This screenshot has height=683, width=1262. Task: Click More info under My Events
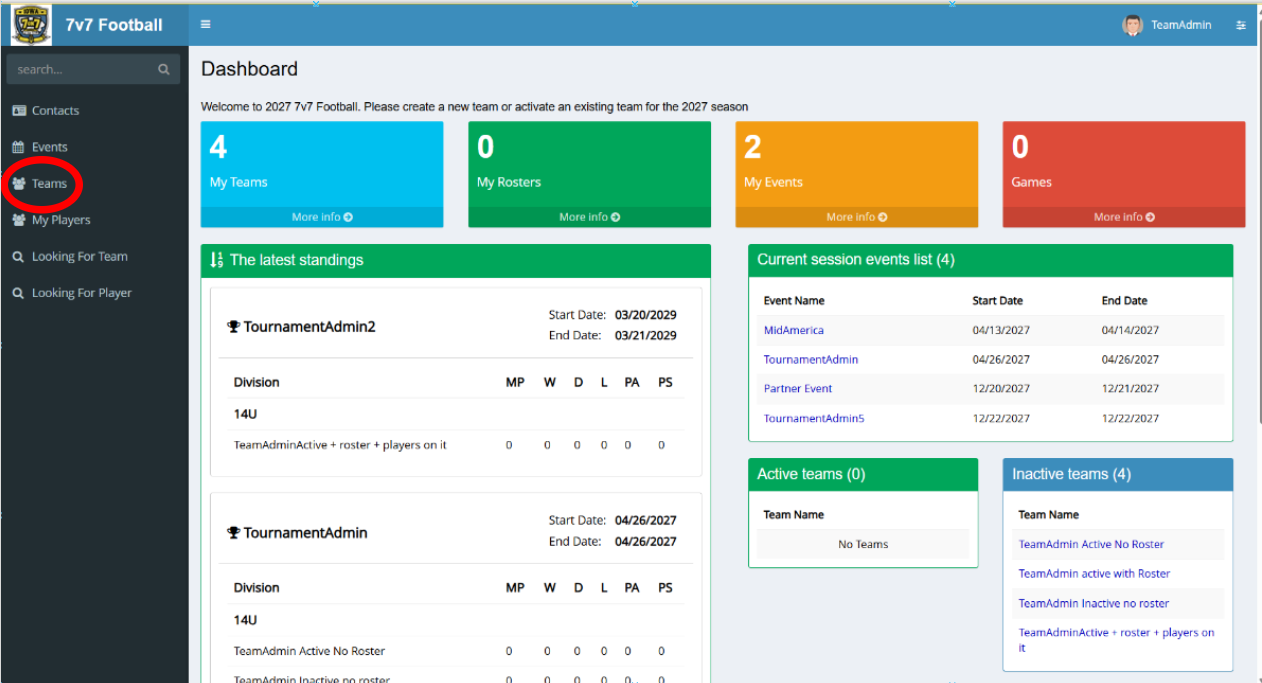click(x=856, y=217)
